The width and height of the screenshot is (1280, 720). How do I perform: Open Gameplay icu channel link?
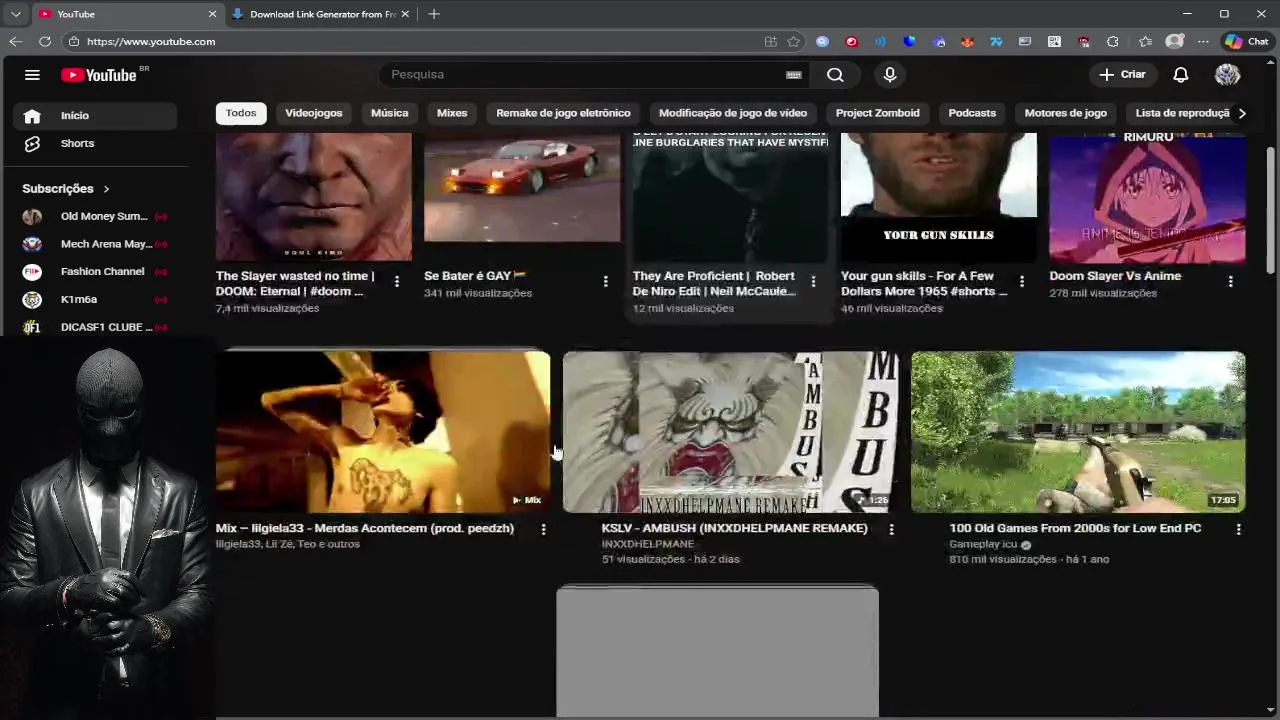tap(983, 545)
